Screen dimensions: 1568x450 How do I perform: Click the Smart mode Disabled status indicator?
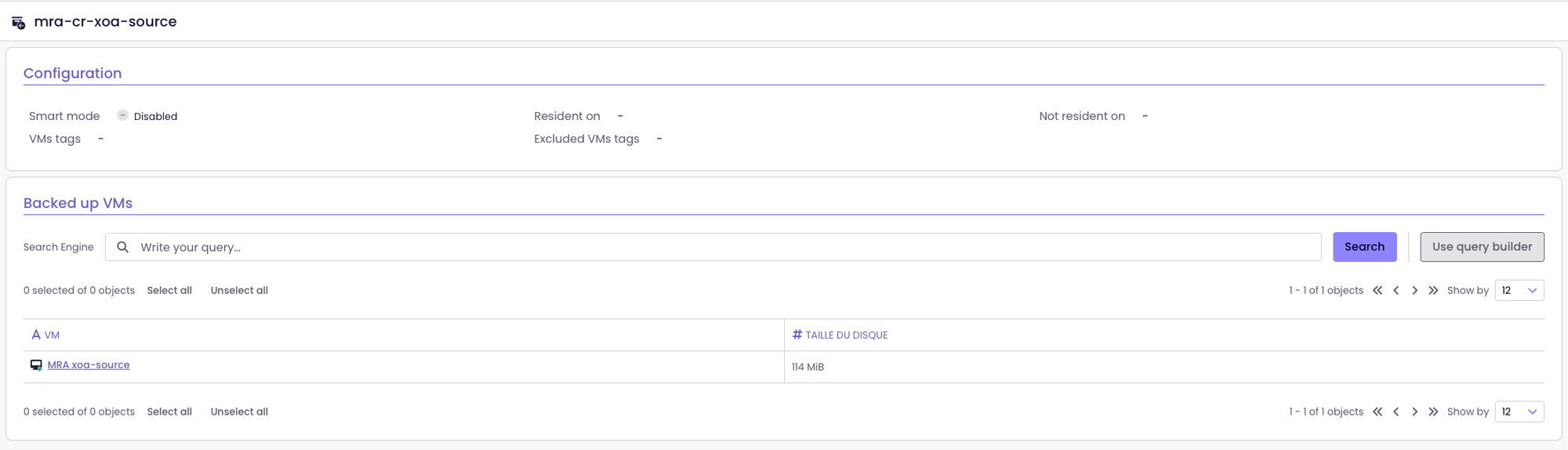point(123,115)
